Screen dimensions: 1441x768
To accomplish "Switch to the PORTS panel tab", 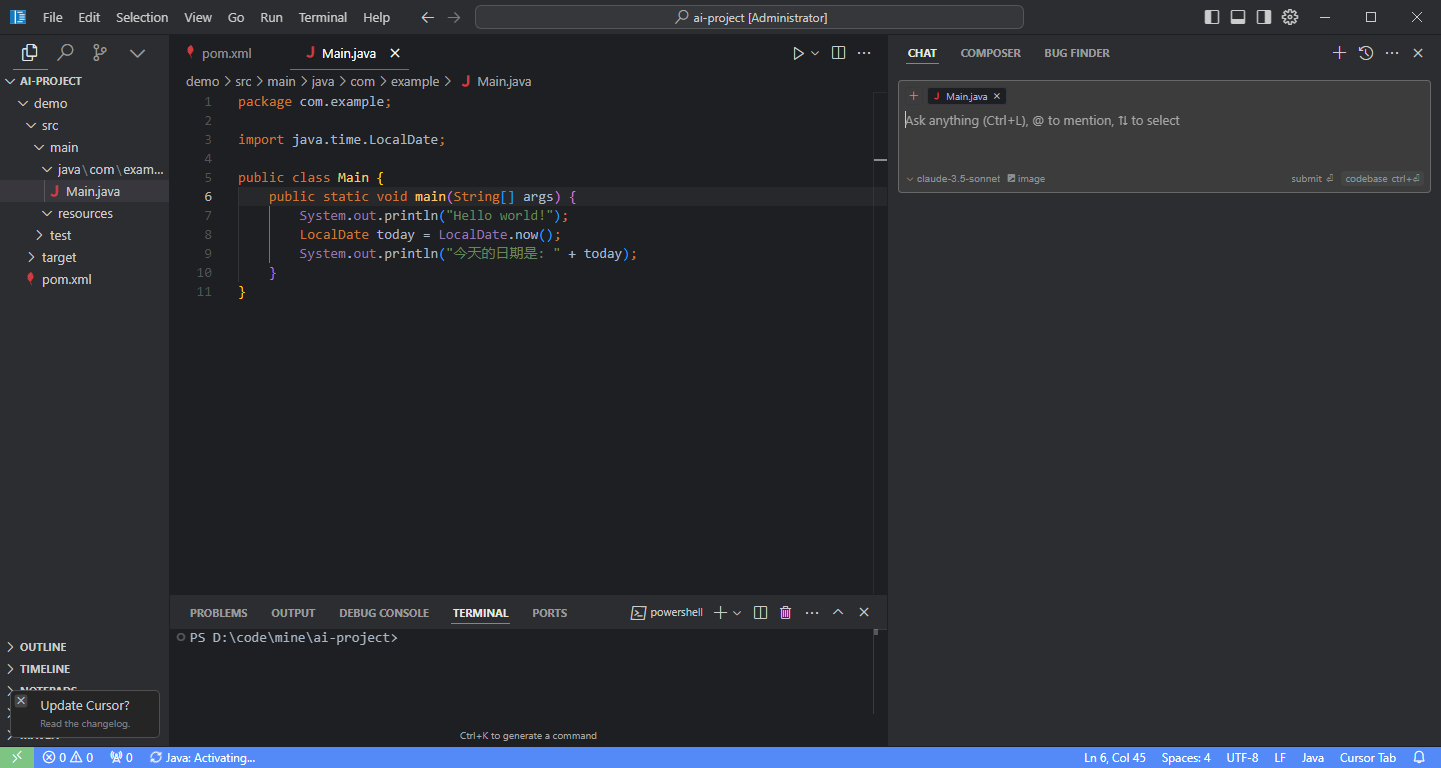I will point(549,613).
